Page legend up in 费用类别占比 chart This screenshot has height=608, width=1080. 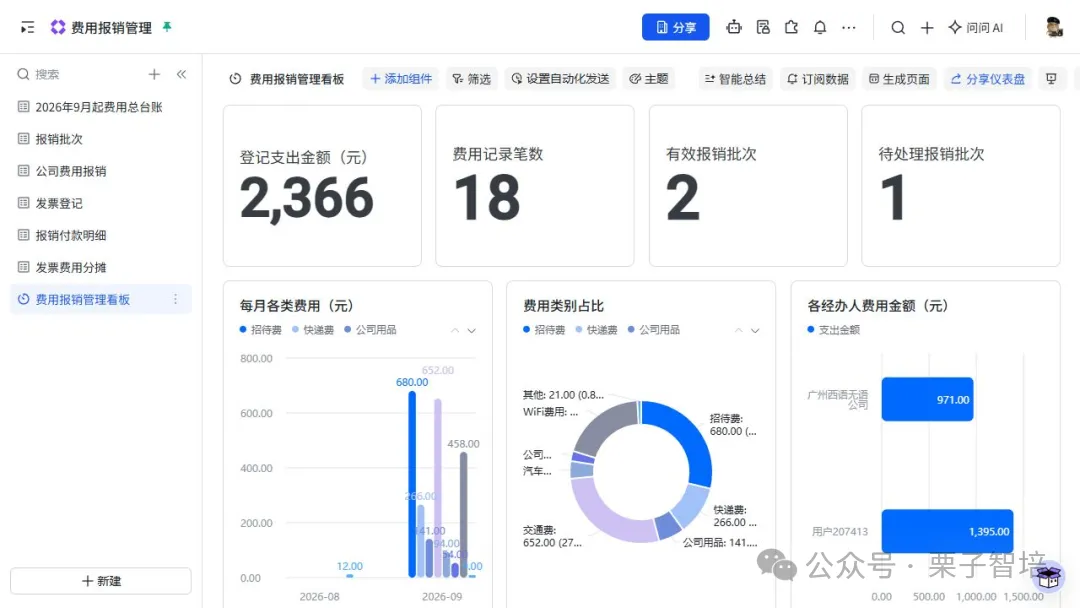click(738, 331)
